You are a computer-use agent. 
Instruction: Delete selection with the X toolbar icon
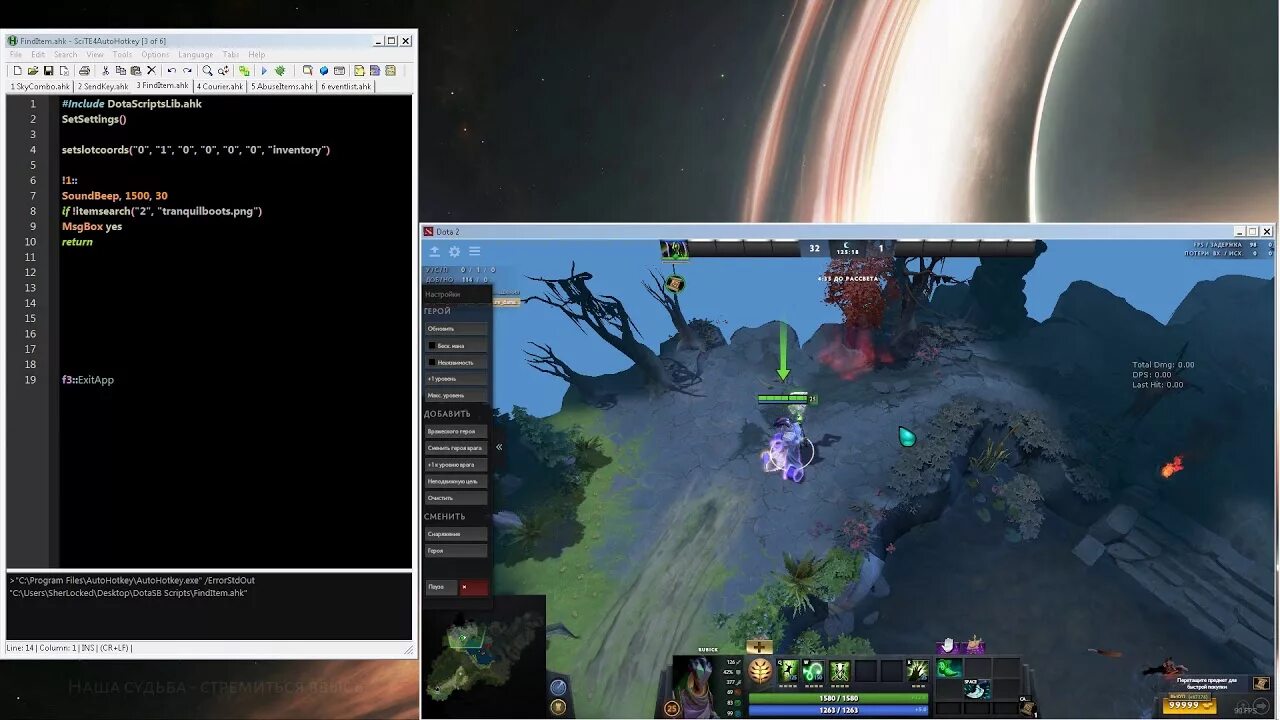click(151, 71)
